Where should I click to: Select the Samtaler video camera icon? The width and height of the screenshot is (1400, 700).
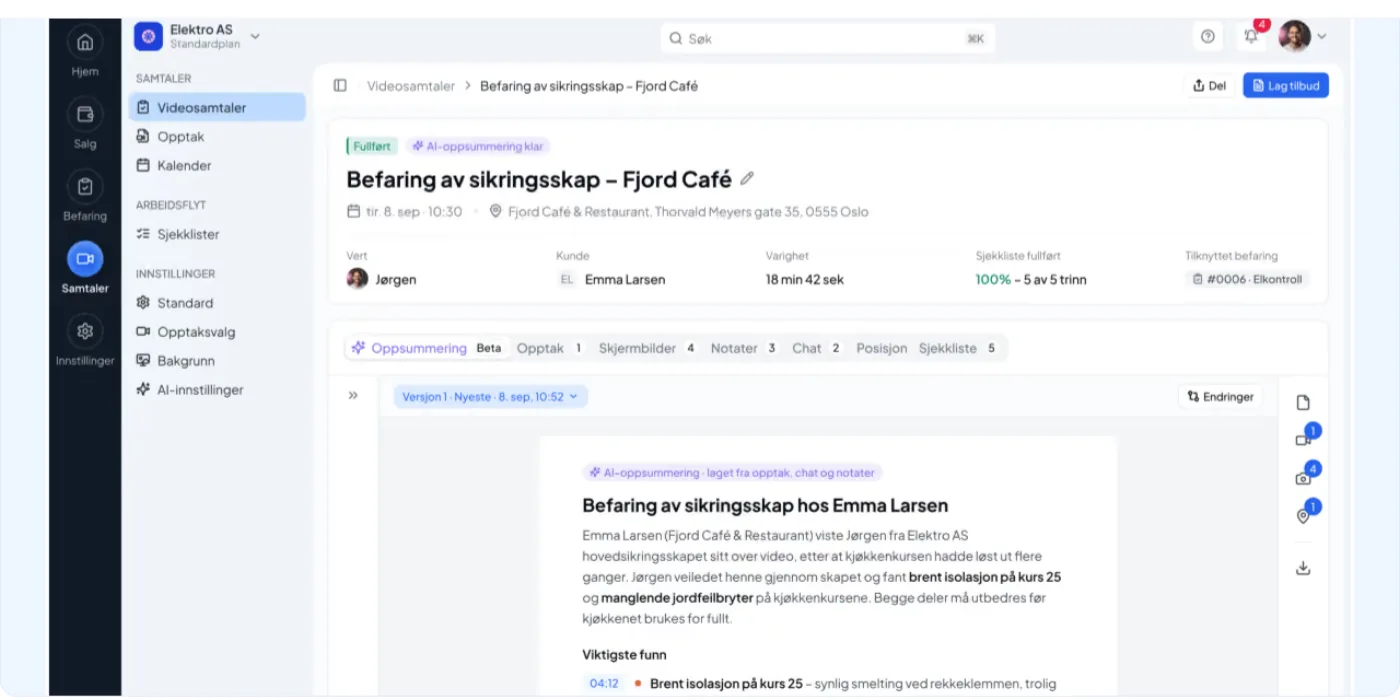point(85,258)
